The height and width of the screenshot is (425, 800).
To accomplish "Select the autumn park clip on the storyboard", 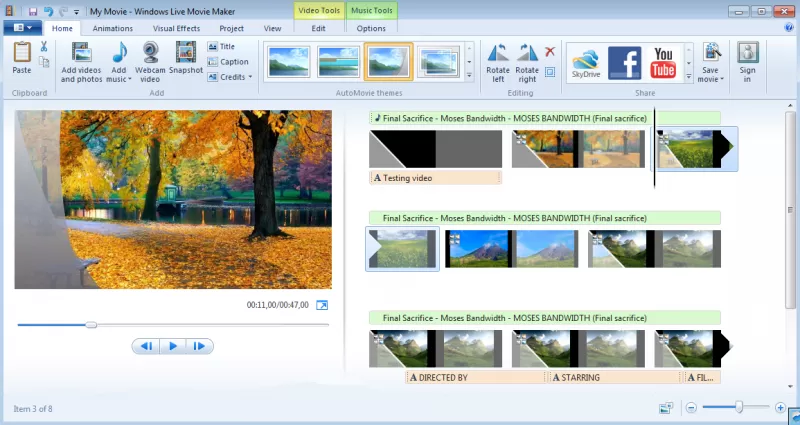I will click(x=579, y=149).
